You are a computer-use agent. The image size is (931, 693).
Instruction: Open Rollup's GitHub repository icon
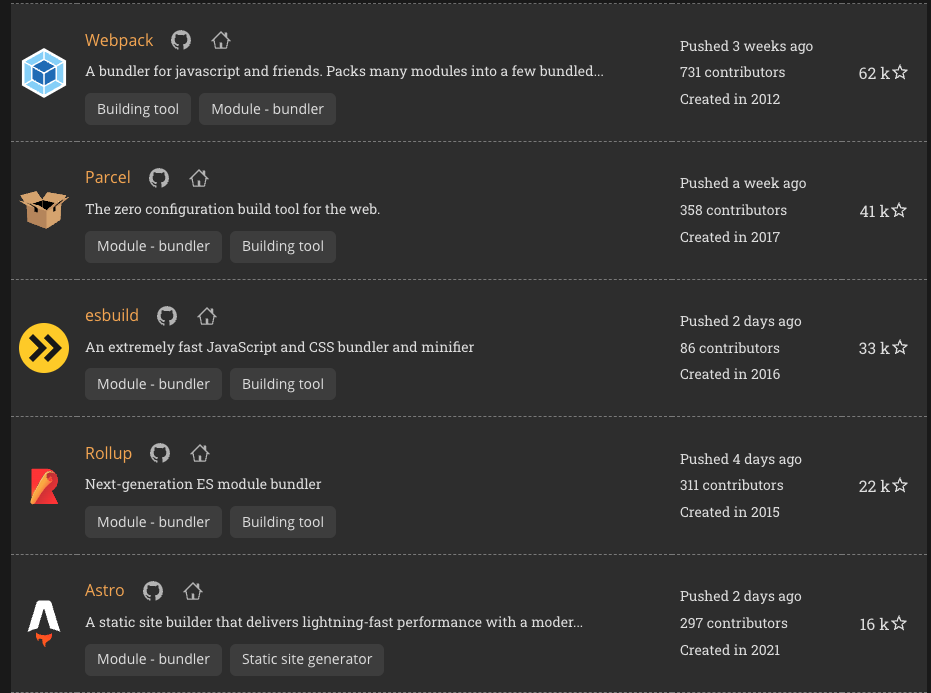click(x=160, y=453)
